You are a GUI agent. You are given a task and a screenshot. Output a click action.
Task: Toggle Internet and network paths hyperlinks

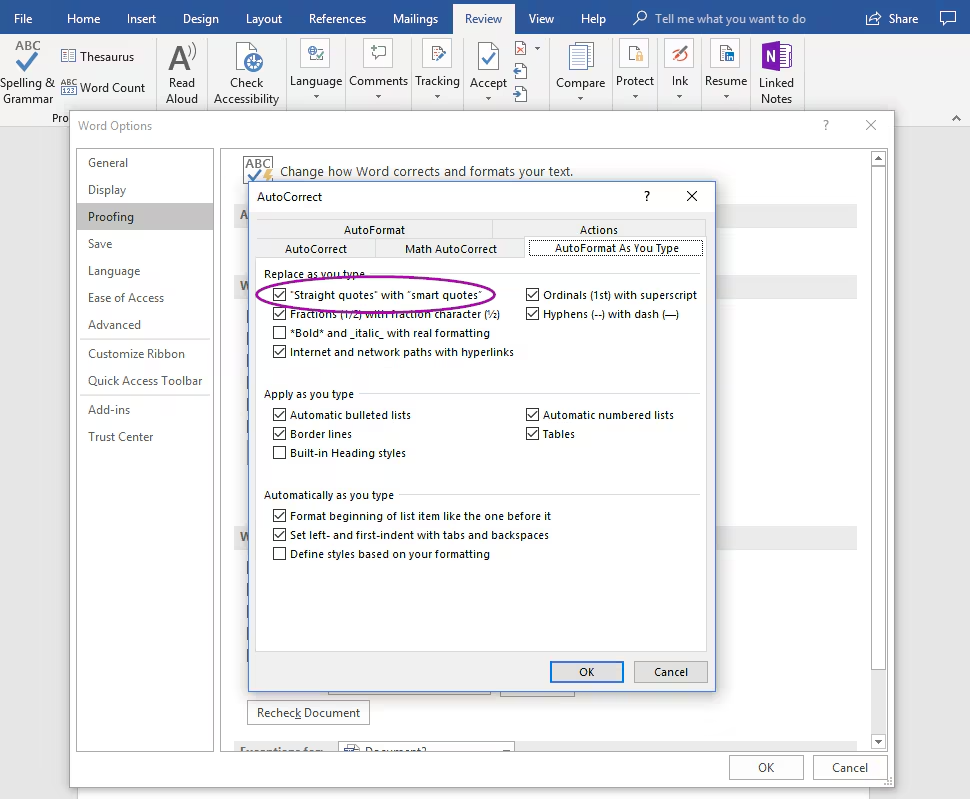280,352
